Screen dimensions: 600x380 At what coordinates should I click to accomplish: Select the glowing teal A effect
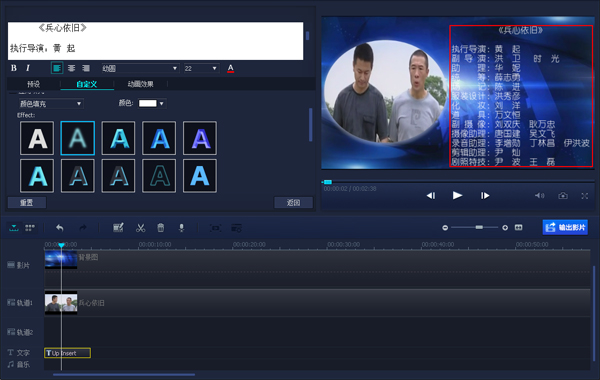pyautogui.click(x=78, y=138)
